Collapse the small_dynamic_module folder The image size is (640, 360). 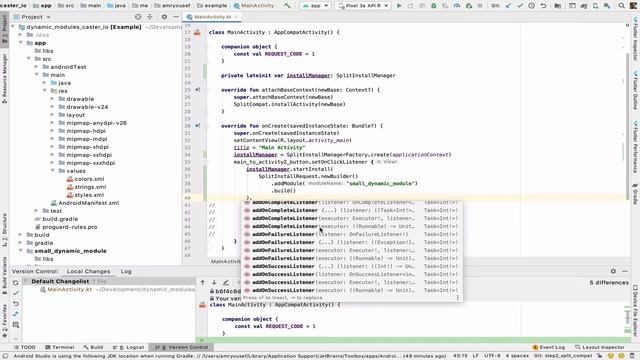(x=21, y=251)
